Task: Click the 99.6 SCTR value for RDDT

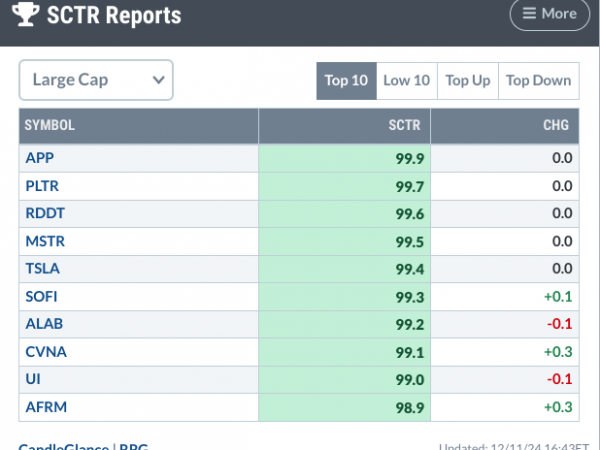Action: [x=410, y=214]
